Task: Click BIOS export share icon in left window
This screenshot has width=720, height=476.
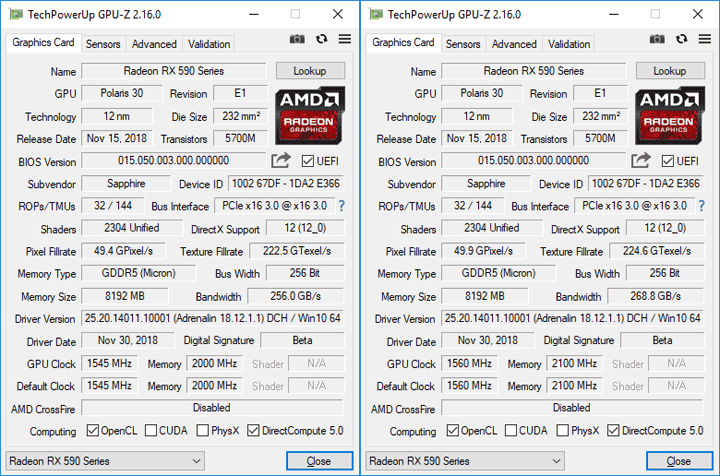Action: coord(281,160)
